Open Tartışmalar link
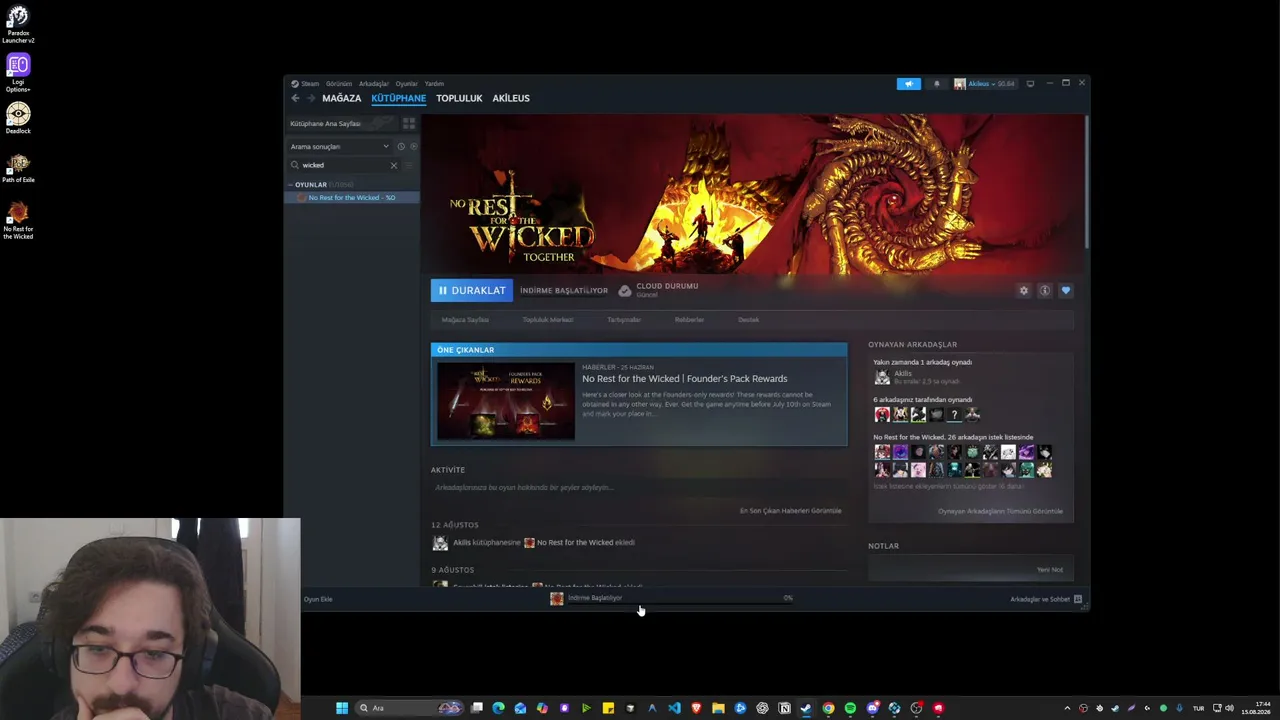 point(624,320)
